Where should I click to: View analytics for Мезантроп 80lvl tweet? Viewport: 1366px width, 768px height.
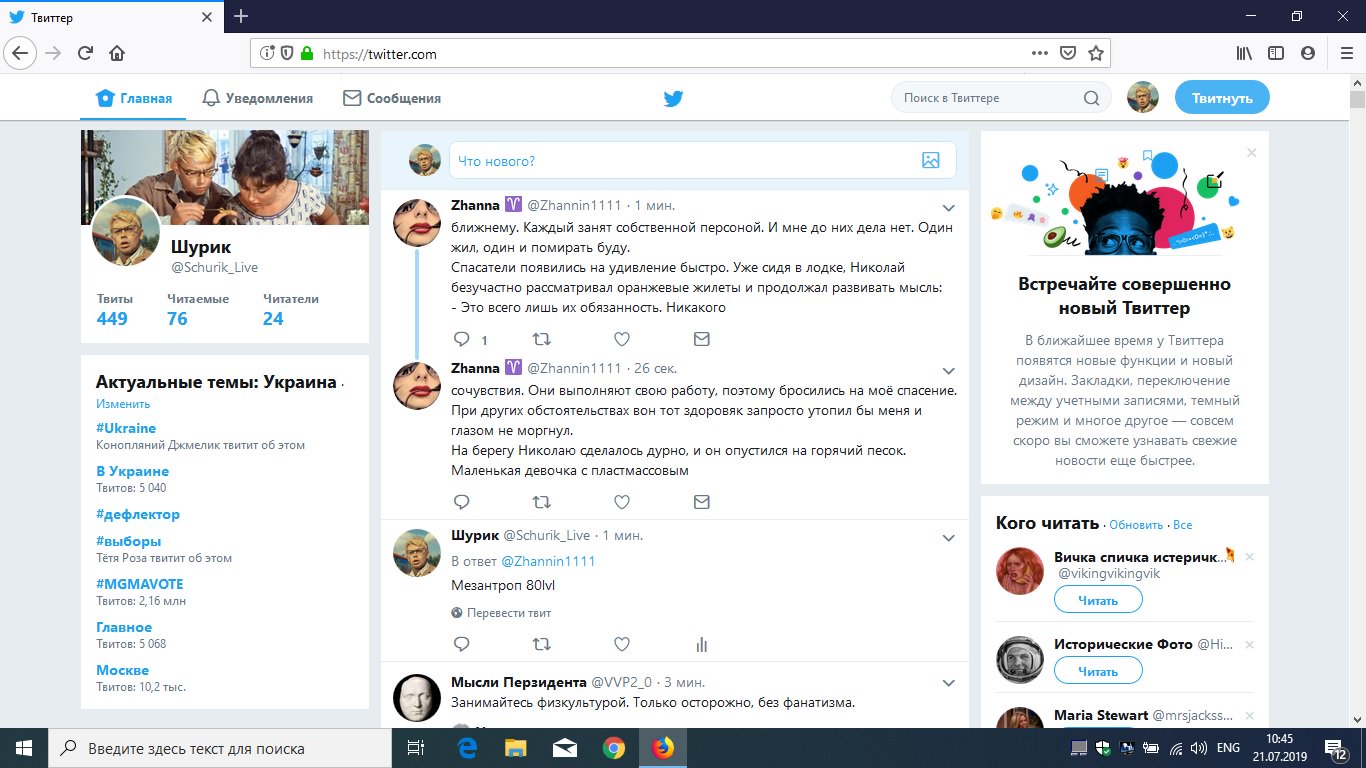coord(701,644)
